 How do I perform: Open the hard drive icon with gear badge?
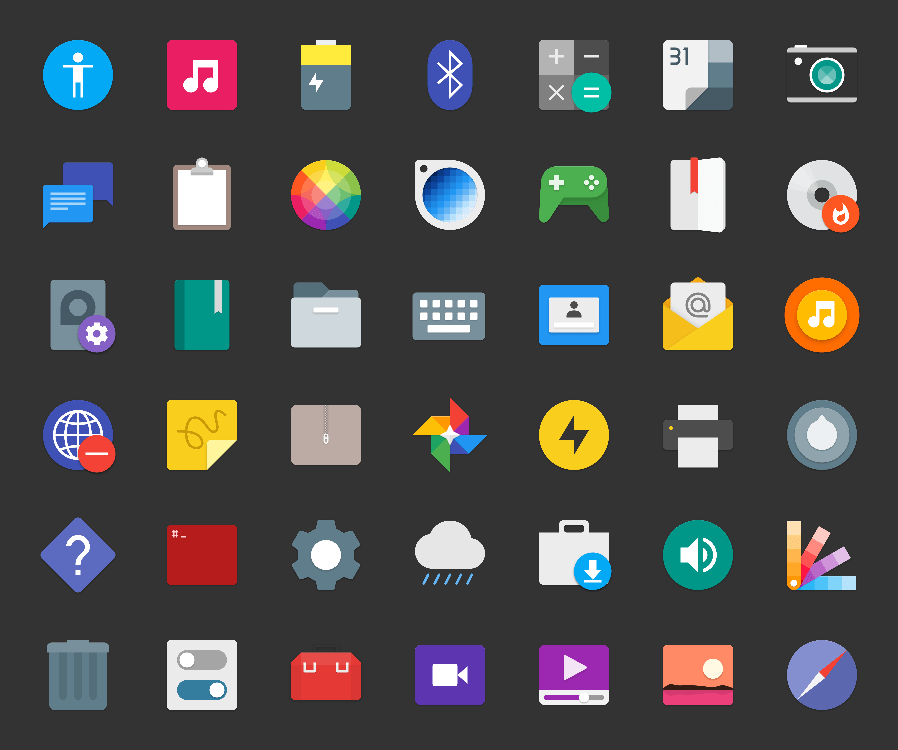pyautogui.click(x=82, y=316)
